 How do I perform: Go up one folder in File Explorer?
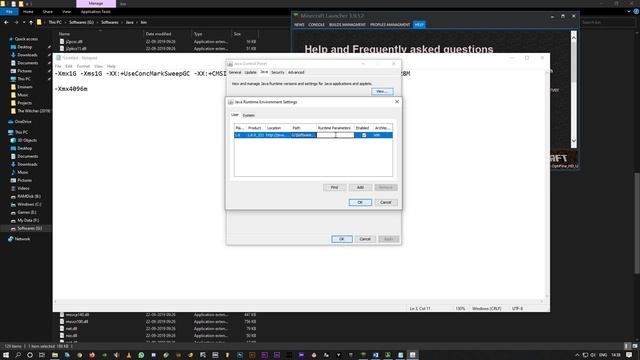pyautogui.click(x=31, y=22)
